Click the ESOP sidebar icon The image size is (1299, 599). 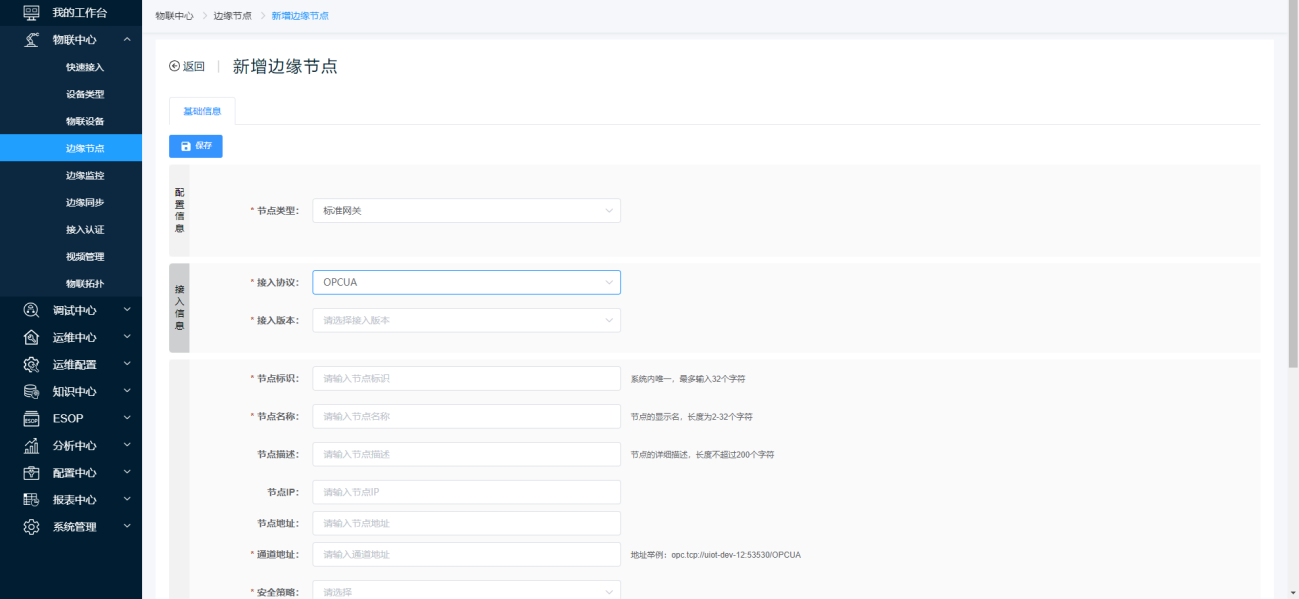[31, 418]
